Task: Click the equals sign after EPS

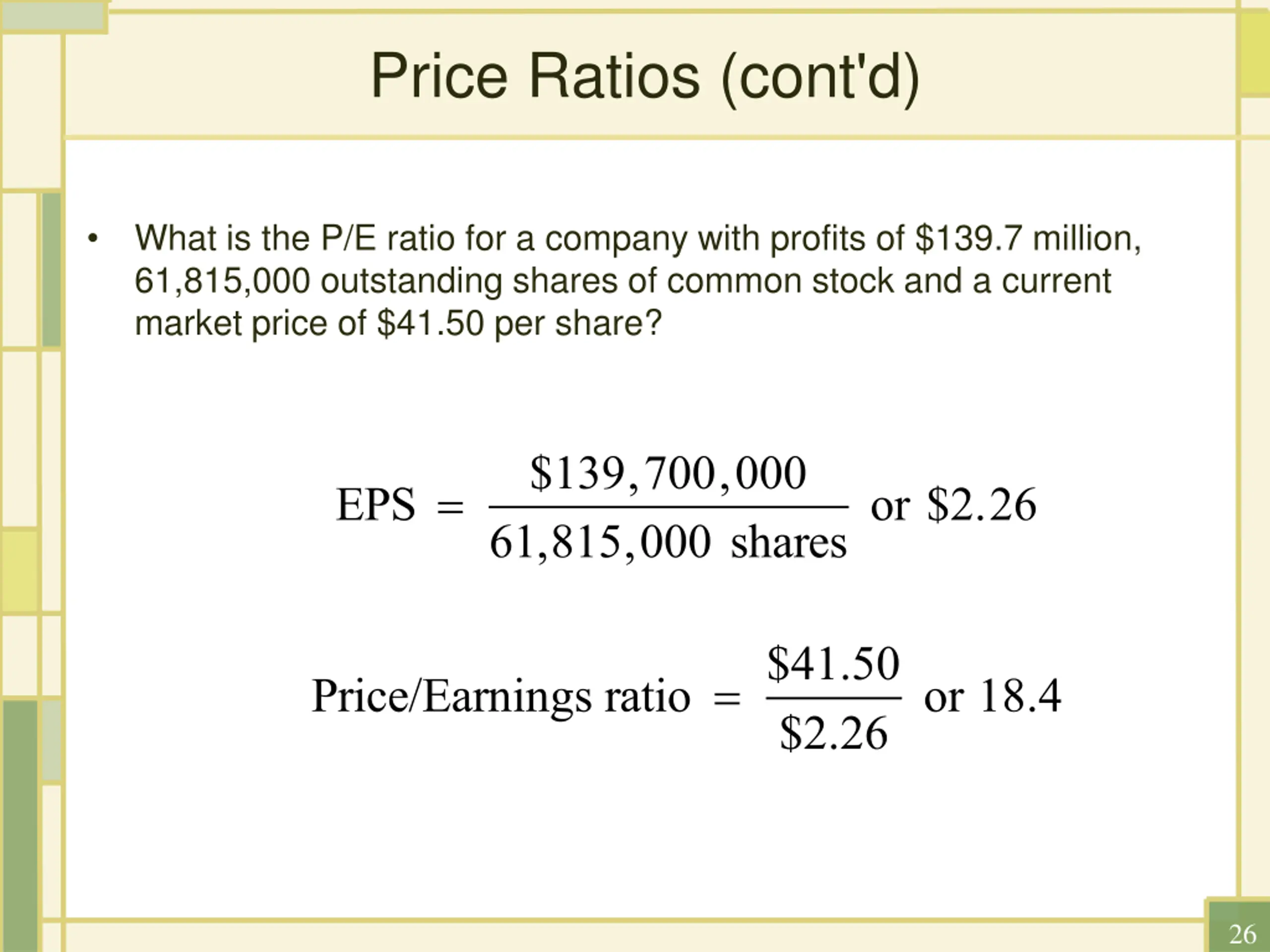Action: point(450,507)
